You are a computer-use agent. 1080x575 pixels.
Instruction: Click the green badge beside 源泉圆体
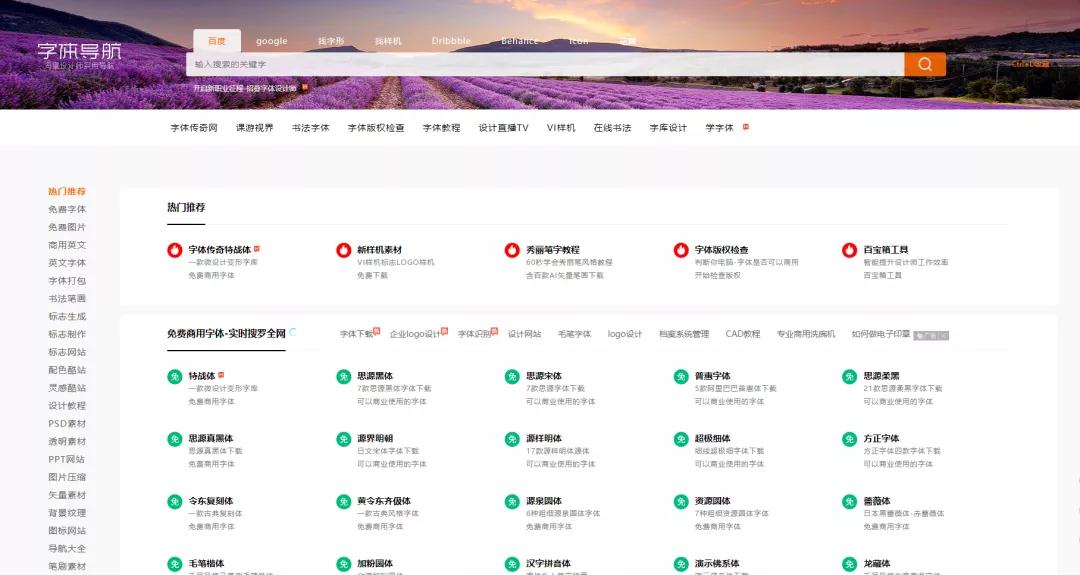512,501
